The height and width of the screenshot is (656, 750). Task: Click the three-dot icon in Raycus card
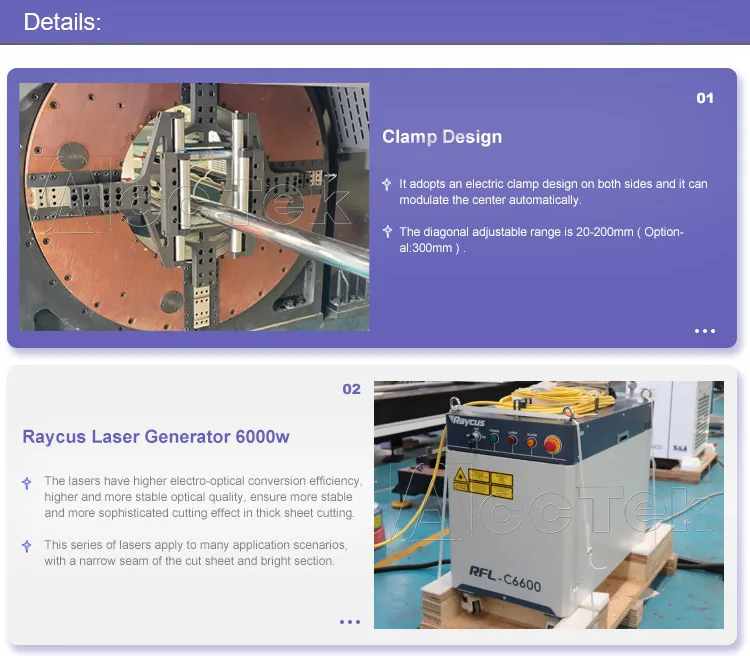(x=350, y=622)
